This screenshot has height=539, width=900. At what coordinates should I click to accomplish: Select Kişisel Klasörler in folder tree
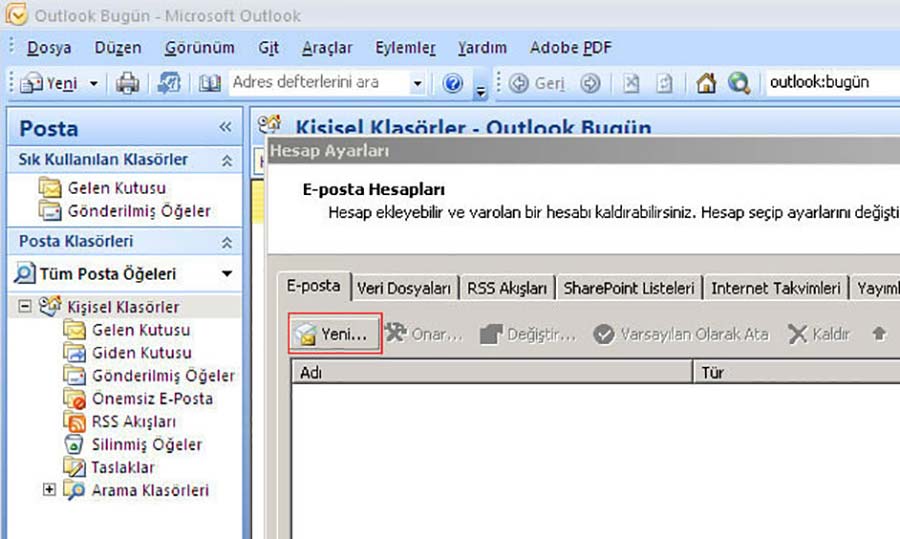click(123, 307)
